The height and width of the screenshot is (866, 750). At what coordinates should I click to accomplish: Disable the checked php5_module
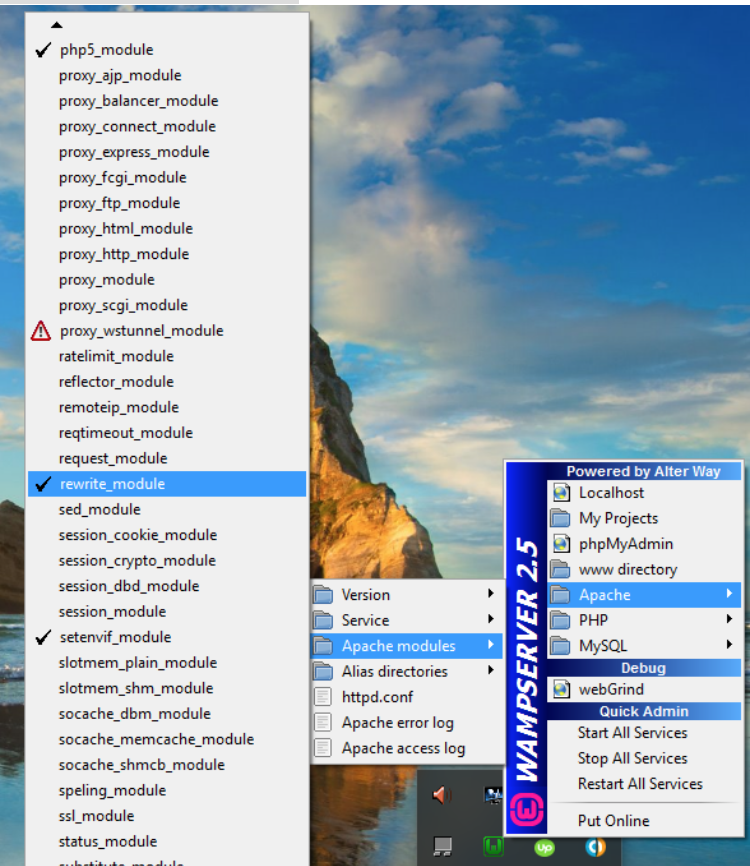coord(167,50)
